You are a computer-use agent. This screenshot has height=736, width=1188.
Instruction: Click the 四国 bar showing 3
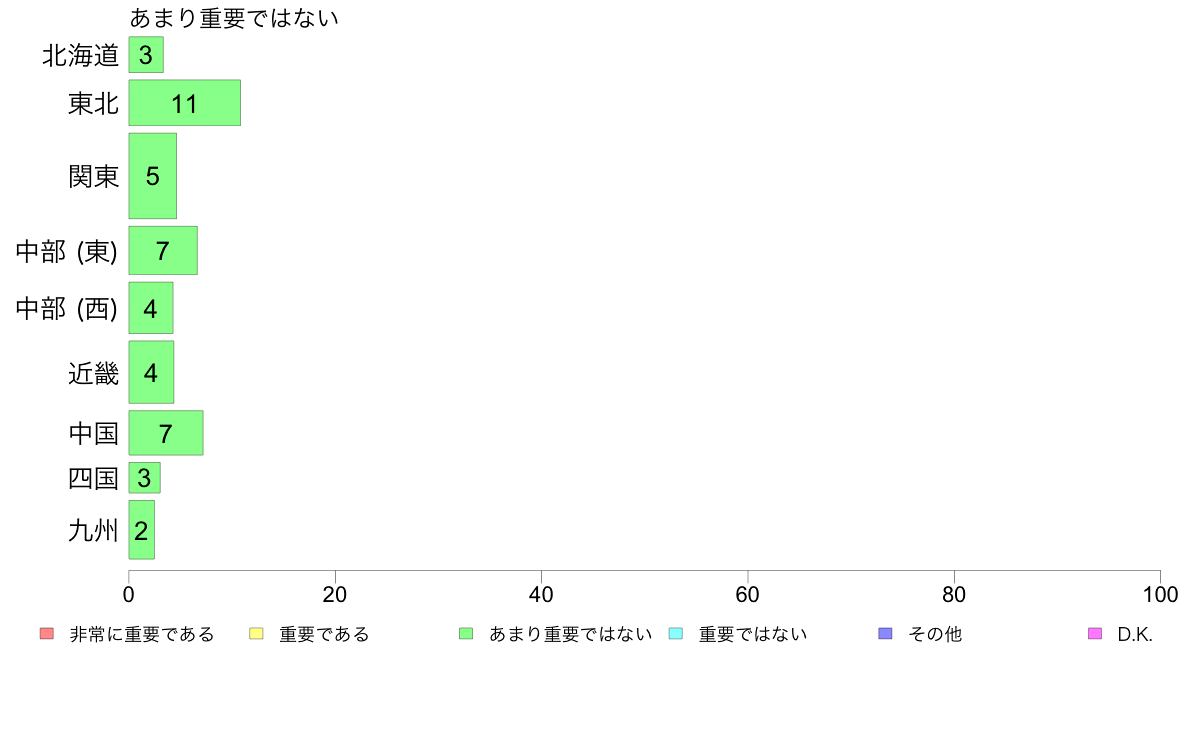click(145, 478)
